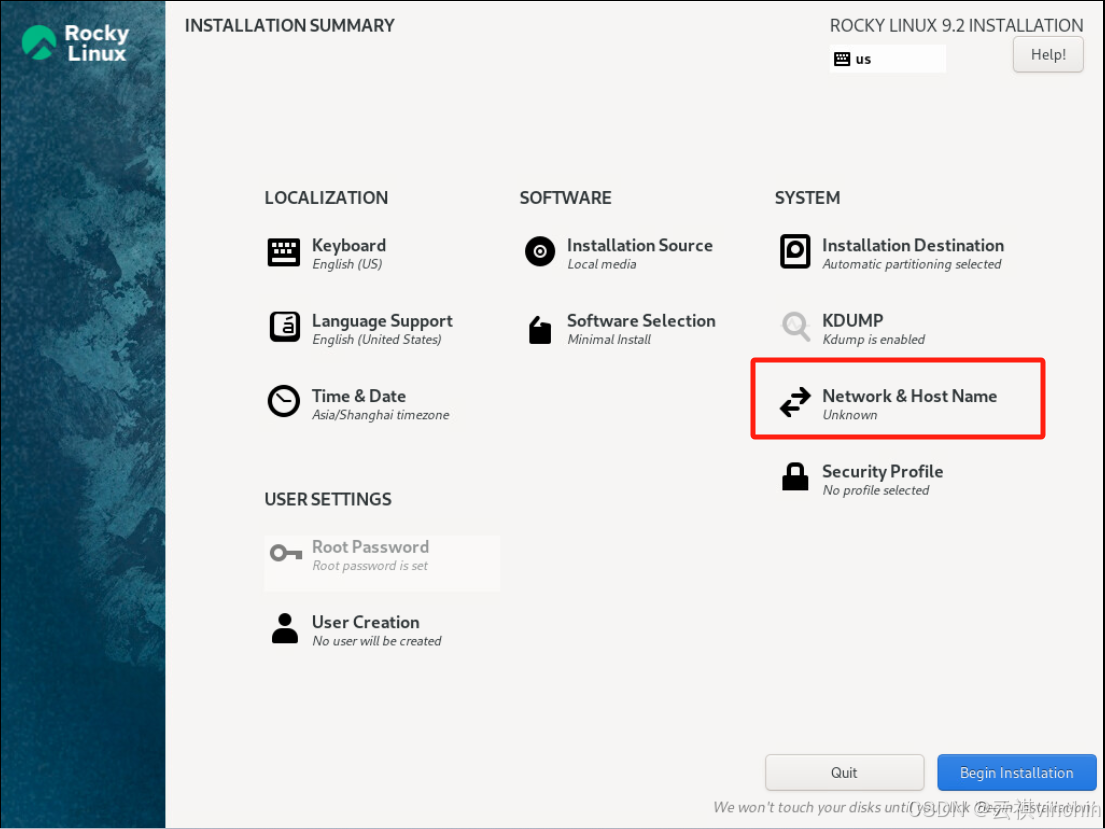Click the INSTALLATION SUMMARY heading

pos(290,26)
